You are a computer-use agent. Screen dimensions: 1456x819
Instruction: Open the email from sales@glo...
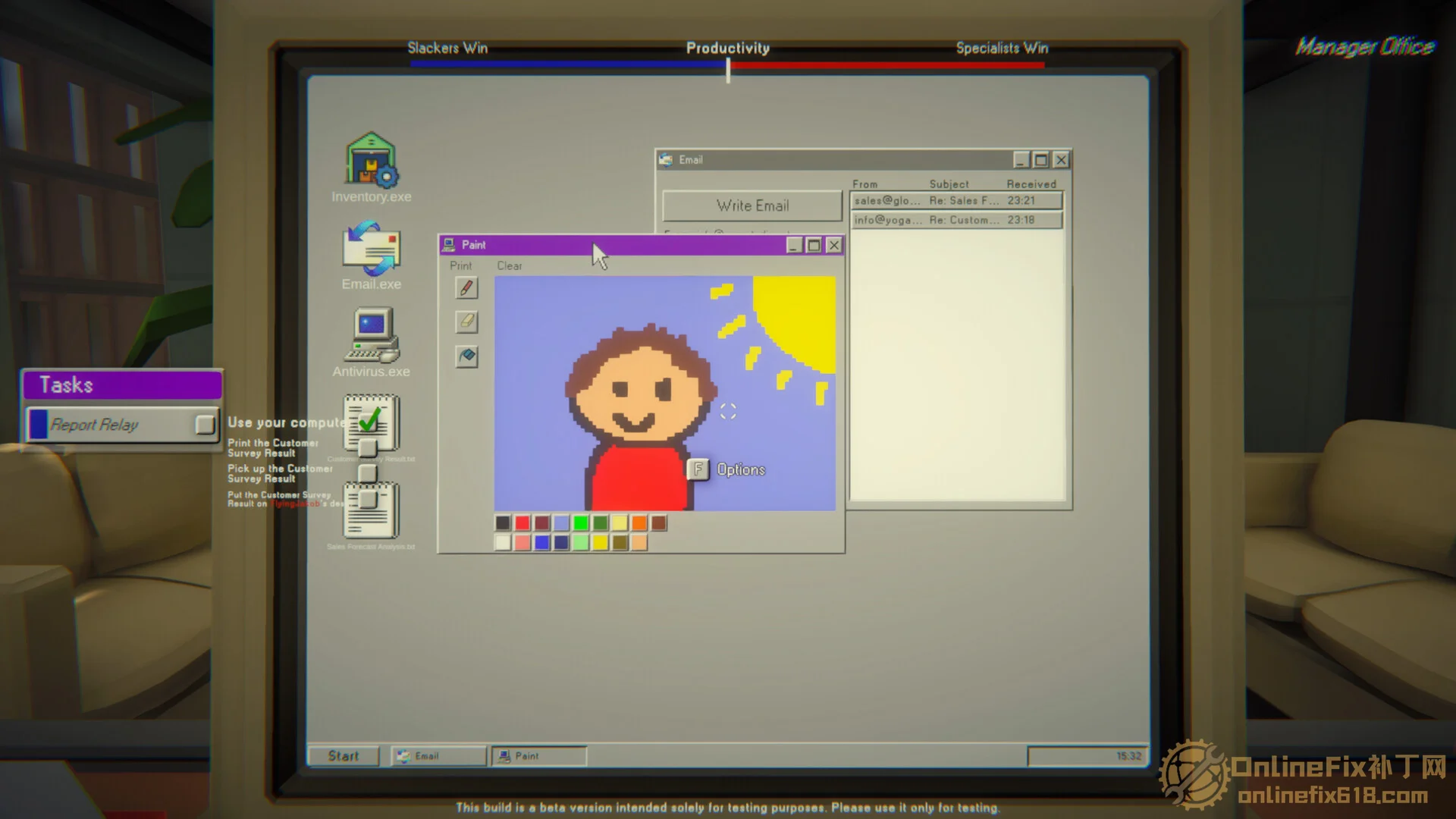coord(956,201)
